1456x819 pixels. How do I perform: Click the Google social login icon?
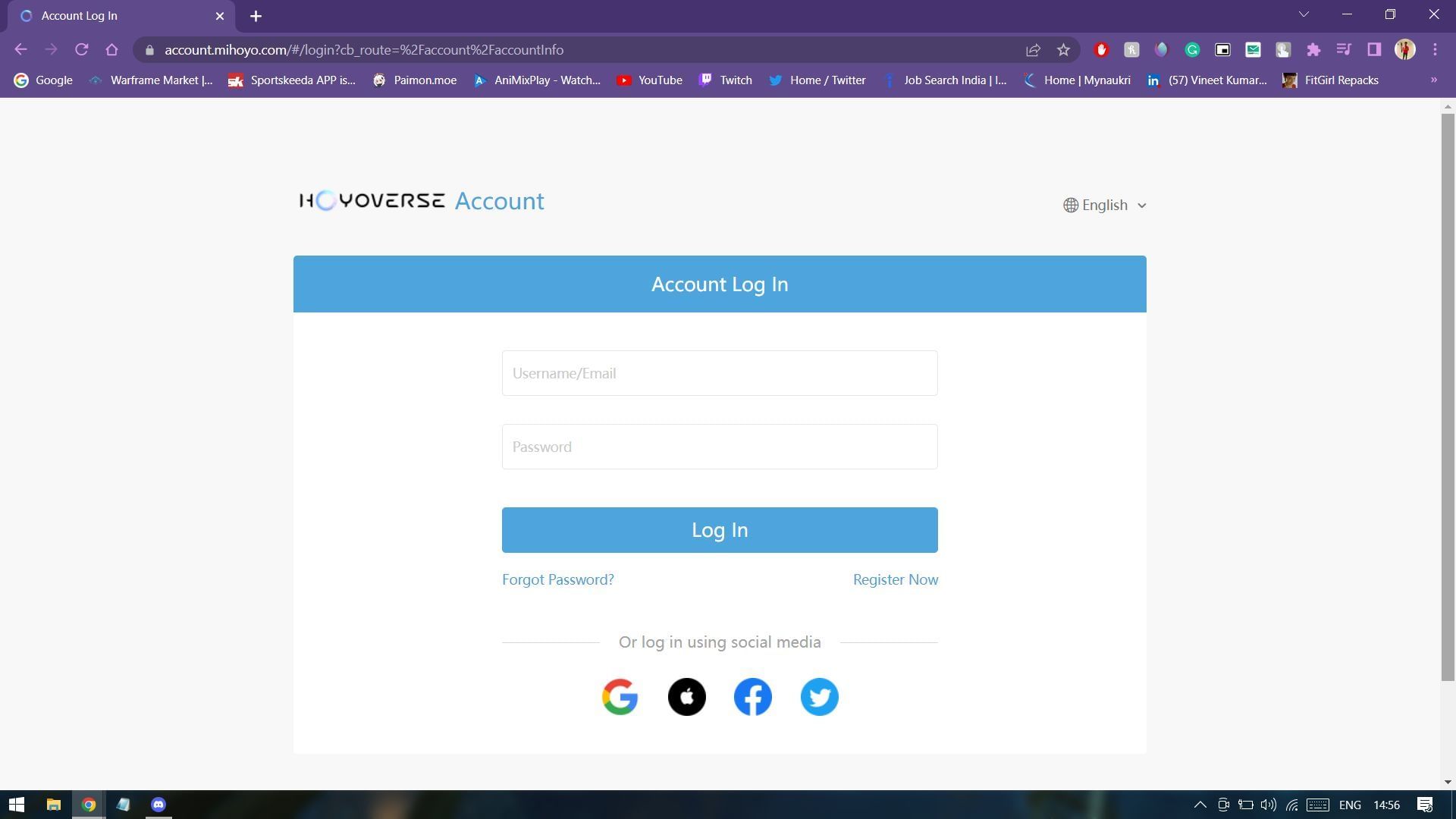(x=620, y=697)
